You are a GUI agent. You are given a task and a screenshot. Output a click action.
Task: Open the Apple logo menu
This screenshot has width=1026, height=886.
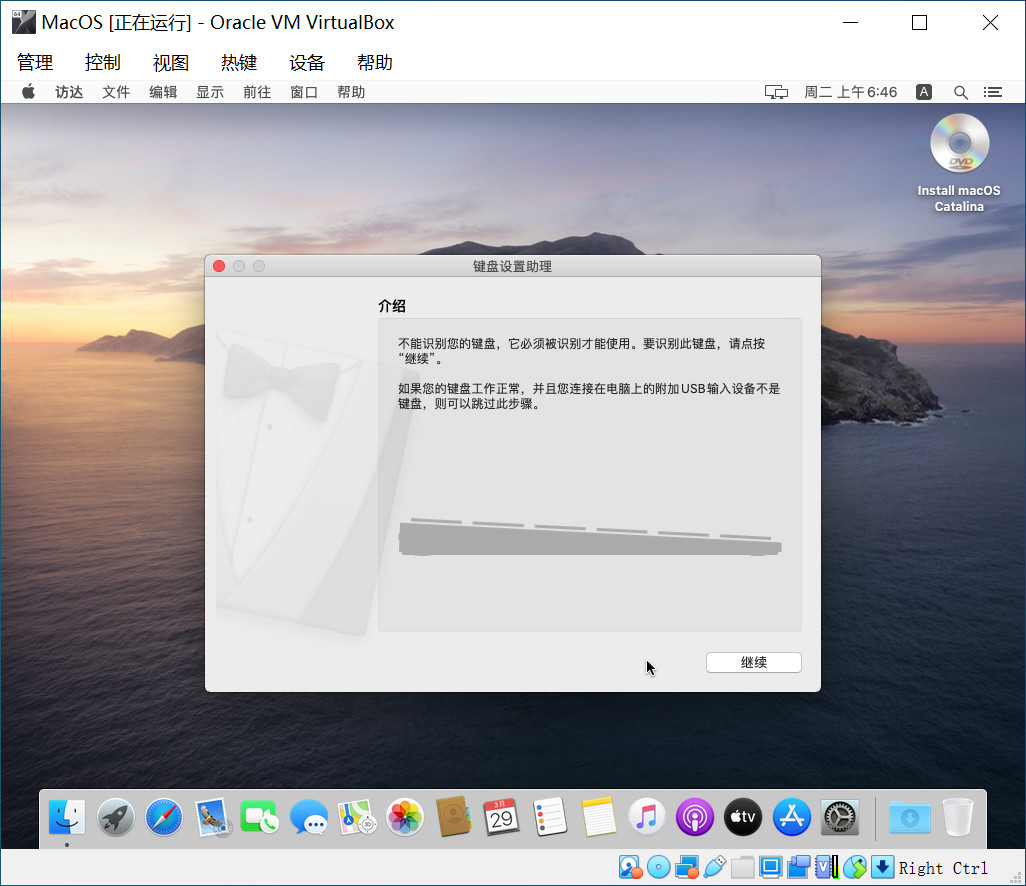(x=28, y=92)
